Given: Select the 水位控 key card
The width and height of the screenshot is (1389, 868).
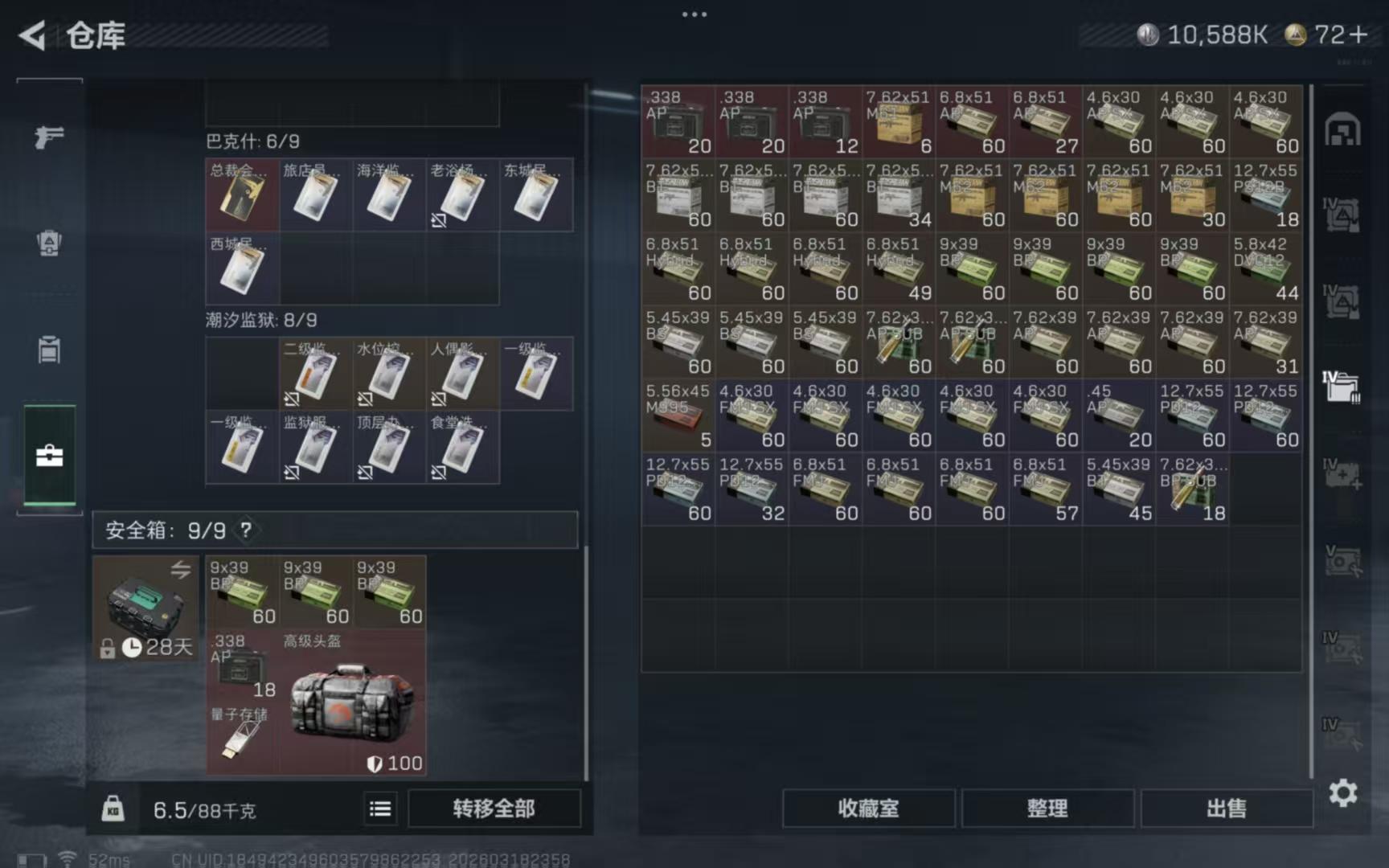Looking at the screenshot, I should click(388, 374).
